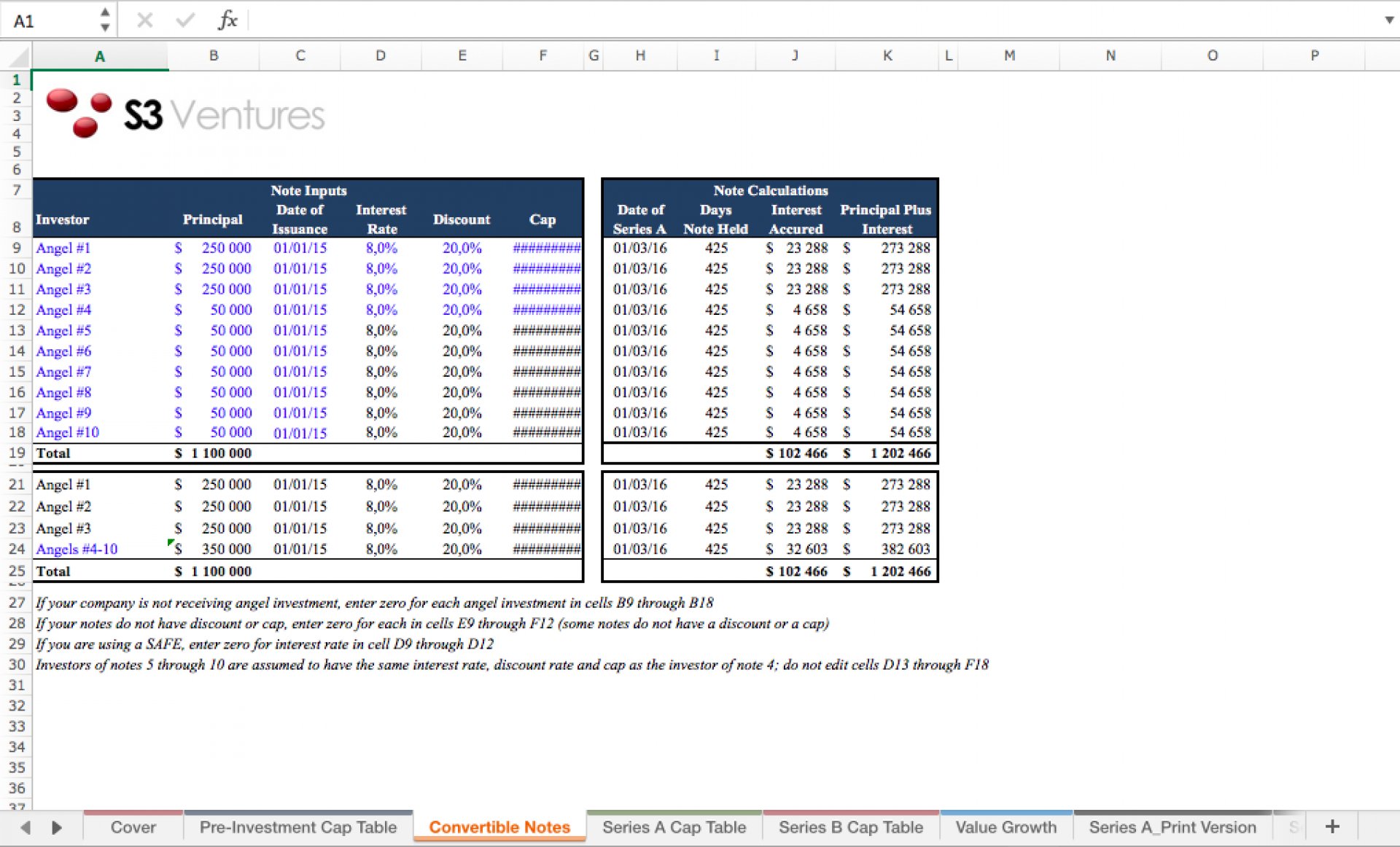Click the 1 202 466 total in row 25
Image resolution: width=1400 pixels, height=847 pixels.
click(887, 571)
